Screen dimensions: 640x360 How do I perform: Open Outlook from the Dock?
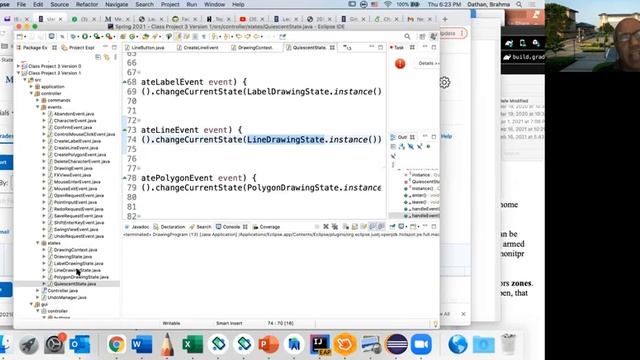[x=80, y=344]
